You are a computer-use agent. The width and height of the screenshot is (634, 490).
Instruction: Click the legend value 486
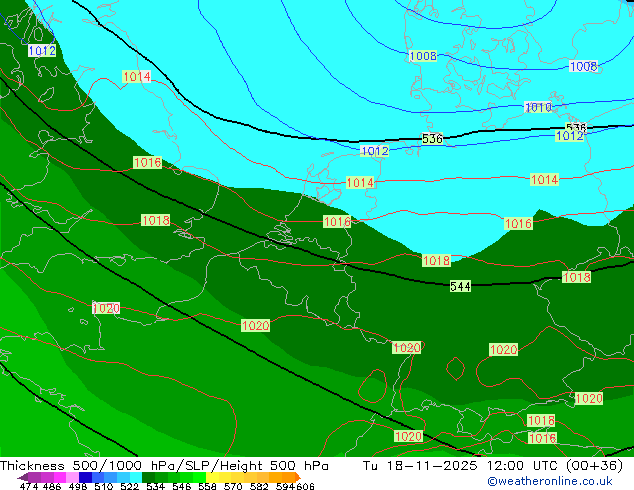pyautogui.click(x=51, y=486)
